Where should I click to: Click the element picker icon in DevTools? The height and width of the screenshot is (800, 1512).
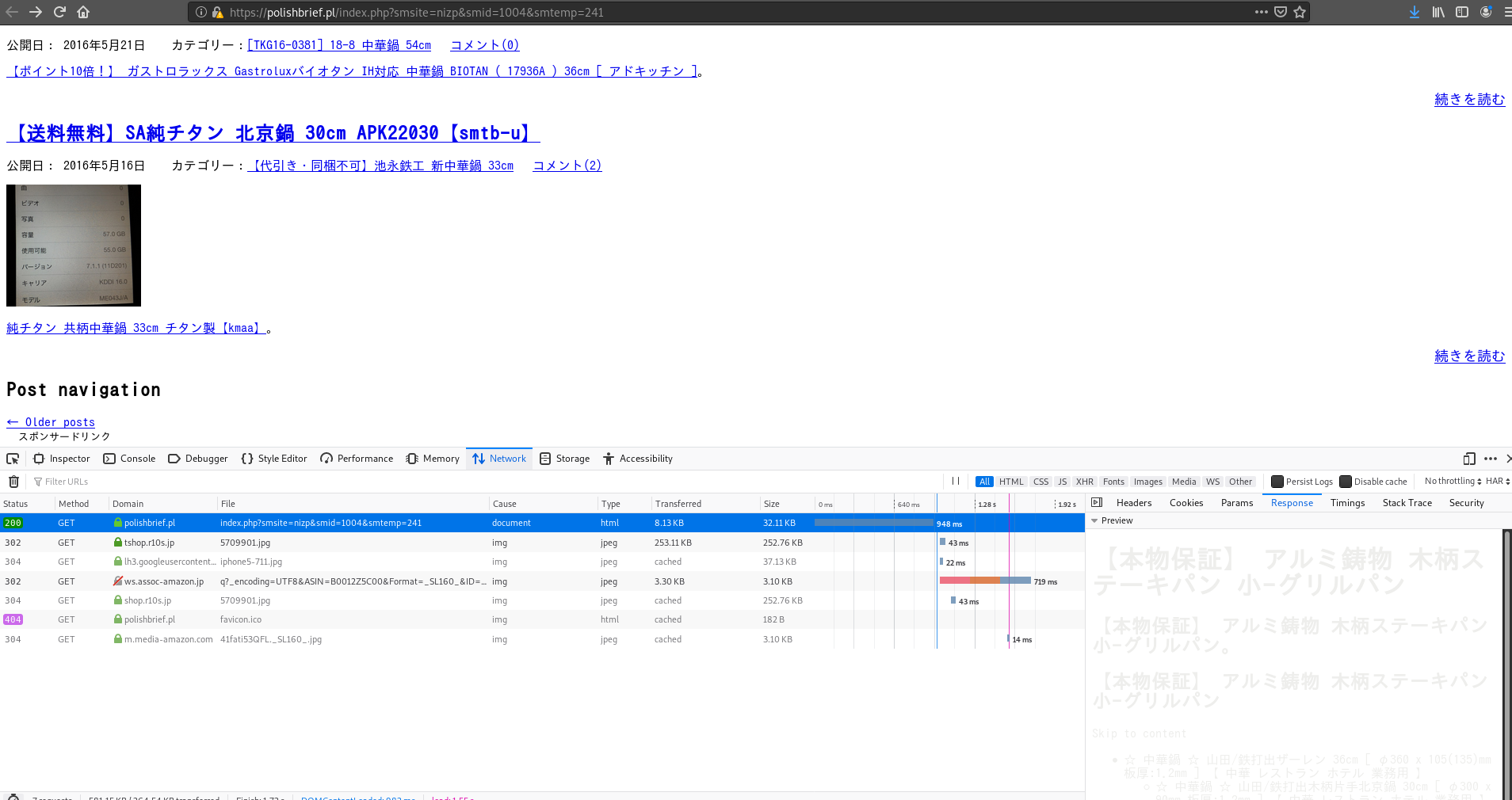coord(13,459)
